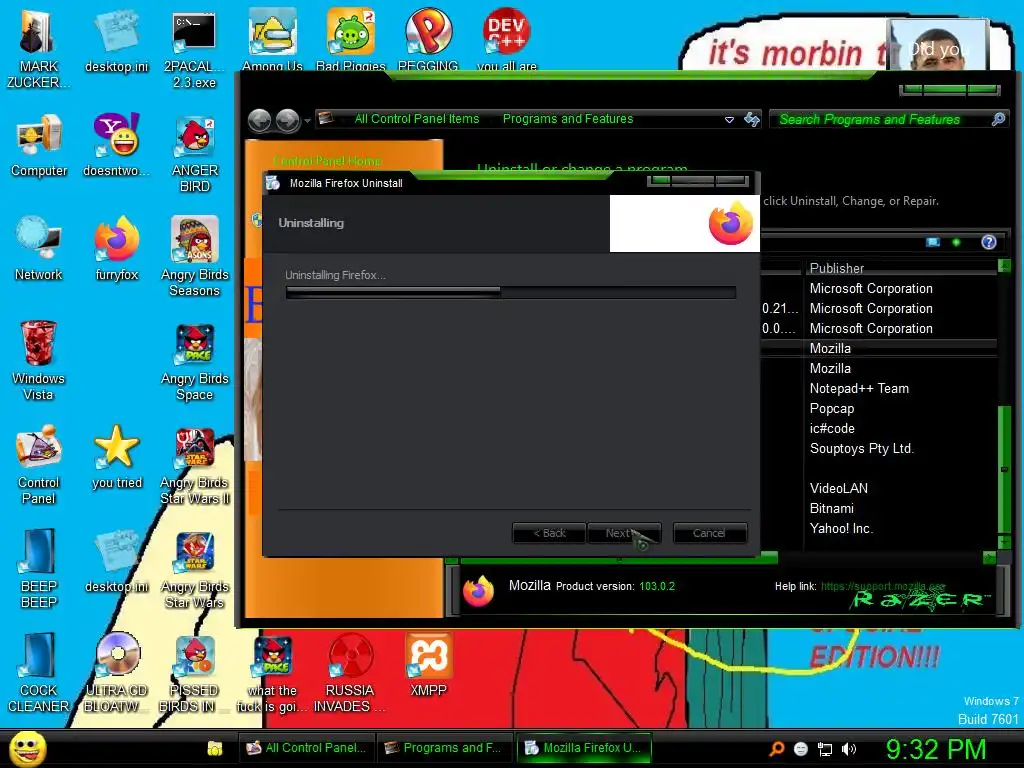Click the vertical scrollbar in program list
This screenshot has height=768, width=1024.
point(1004,469)
